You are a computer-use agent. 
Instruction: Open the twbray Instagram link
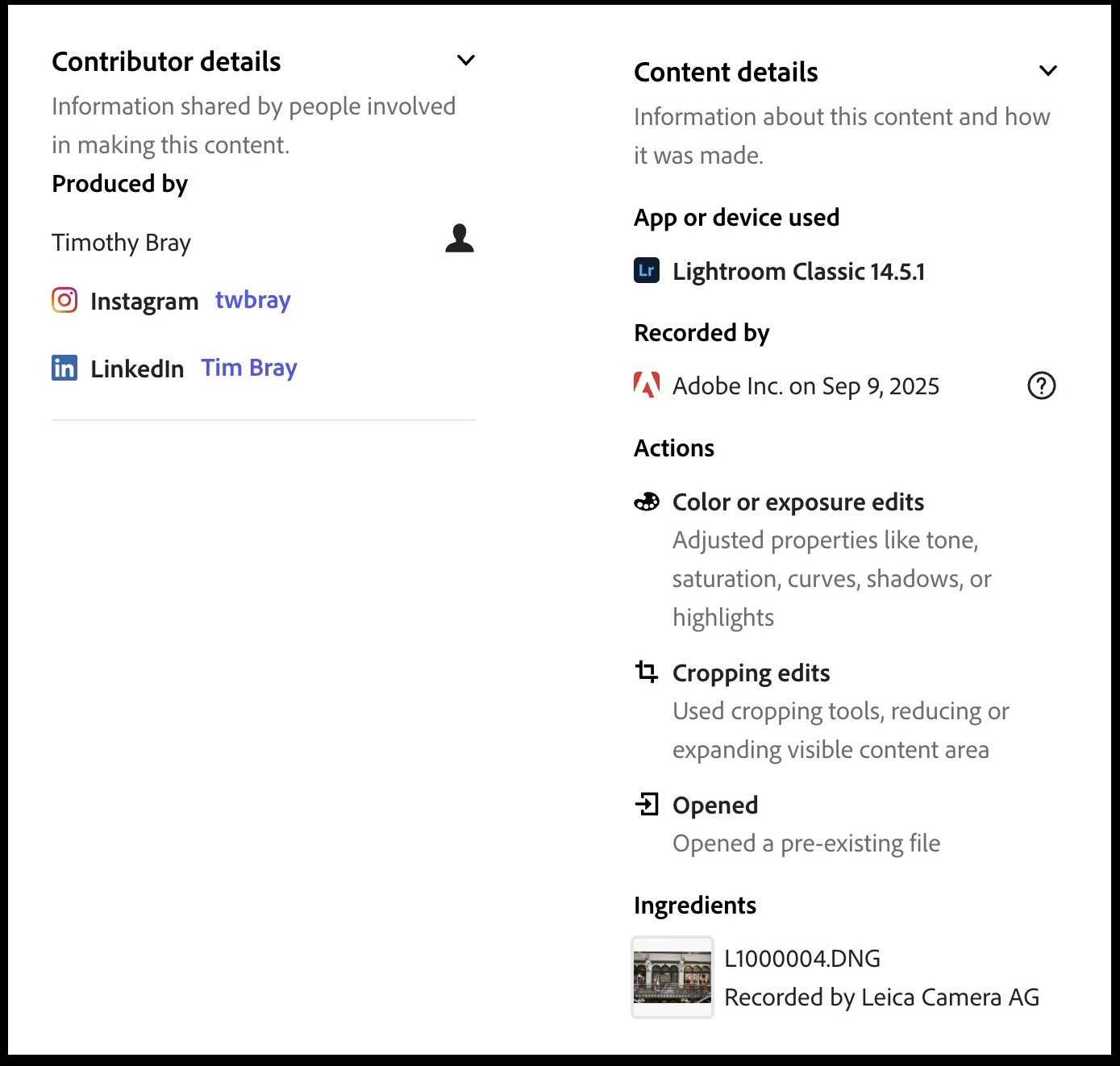tap(252, 300)
